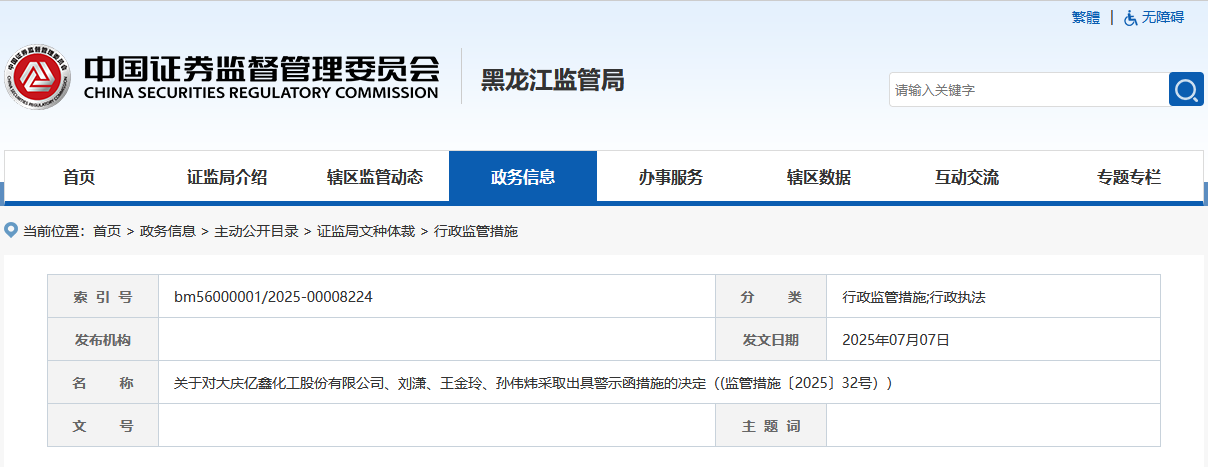Click the 分类 label cell
This screenshot has width=1208, height=467.
click(771, 297)
